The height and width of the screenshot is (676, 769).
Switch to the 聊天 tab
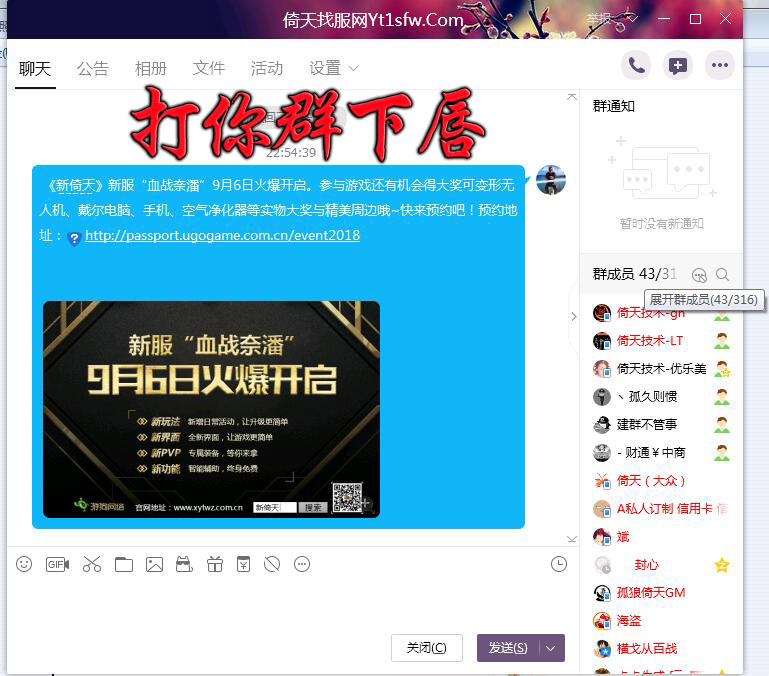coord(35,68)
